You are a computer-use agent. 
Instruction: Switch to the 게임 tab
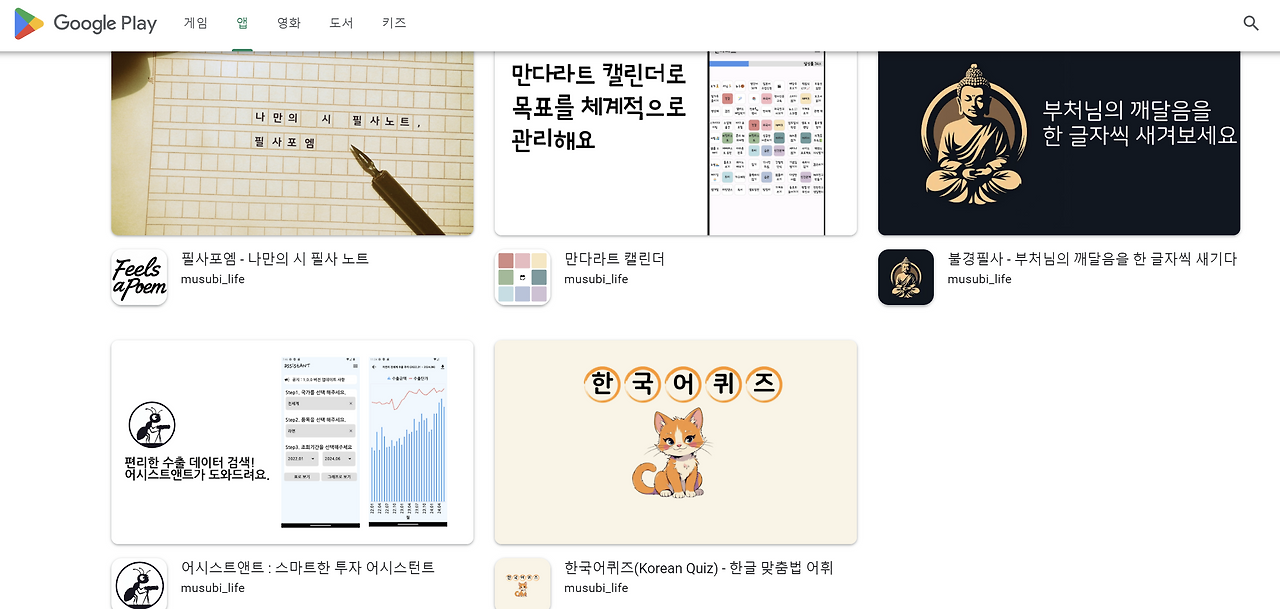(196, 23)
